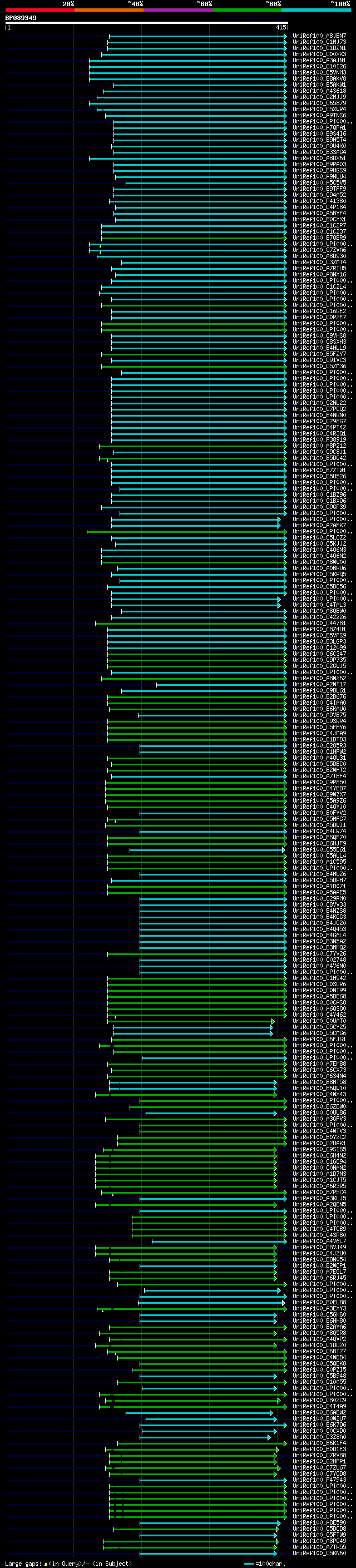The height and width of the screenshot is (1568, 356).
Task: Select label UniRef100_A9TNS6
Action: pos(319,115)
